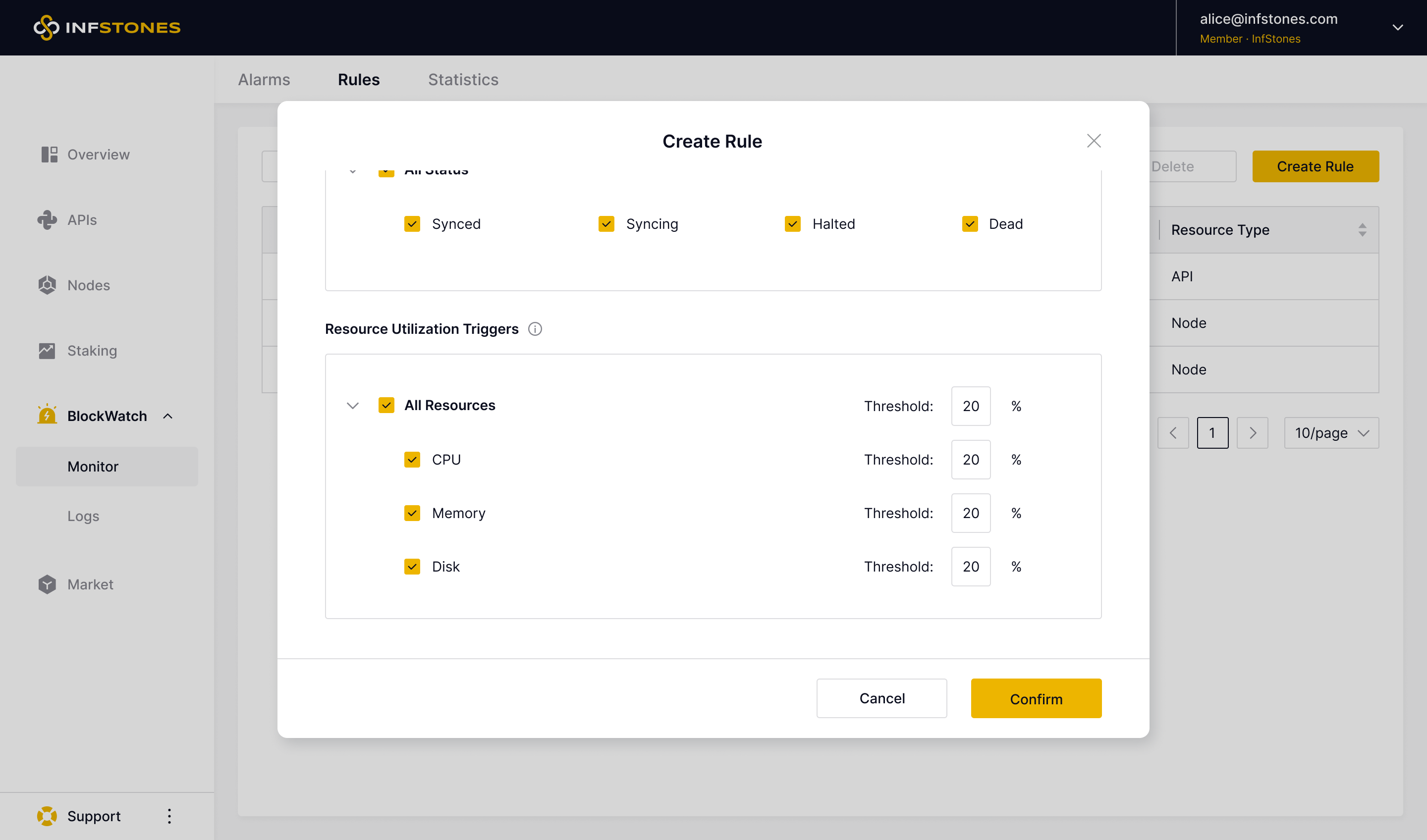Click the Memory threshold input field
Image resolution: width=1427 pixels, height=840 pixels.
[x=971, y=513]
